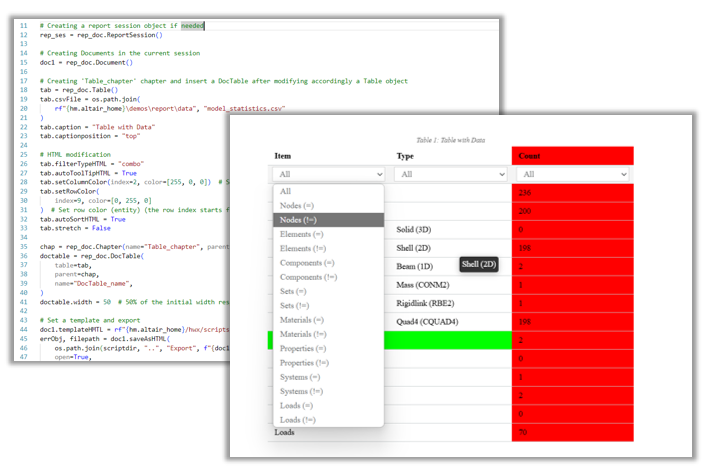Click 'rep_doc.ReportSession()' on code line 12

pyautogui.click(x=120, y=35)
